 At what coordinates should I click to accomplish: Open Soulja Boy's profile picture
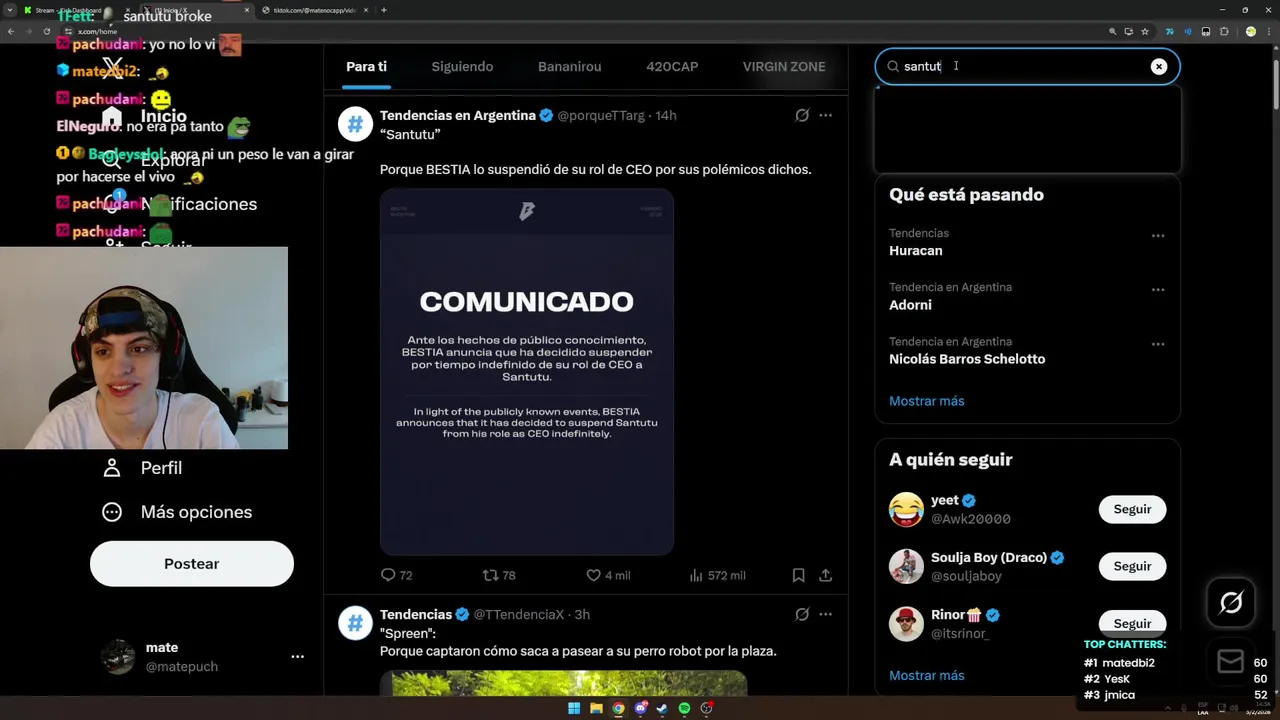click(906, 566)
